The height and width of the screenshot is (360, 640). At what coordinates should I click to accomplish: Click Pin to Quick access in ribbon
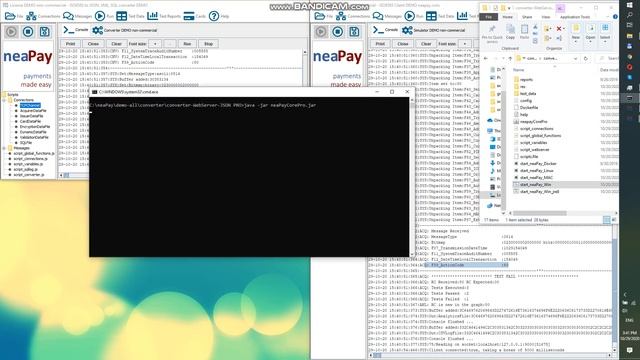(x=492, y=33)
